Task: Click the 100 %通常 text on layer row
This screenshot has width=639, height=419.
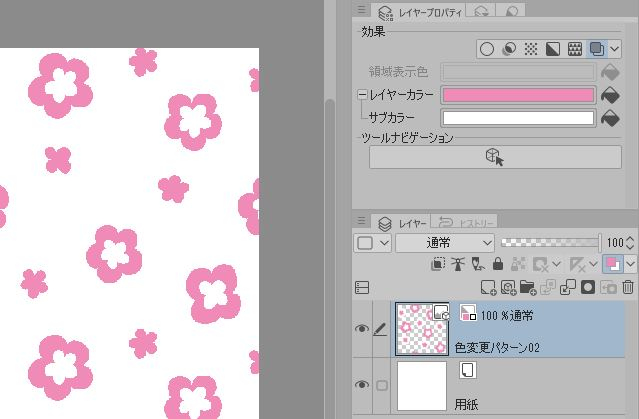Action: coord(507,315)
